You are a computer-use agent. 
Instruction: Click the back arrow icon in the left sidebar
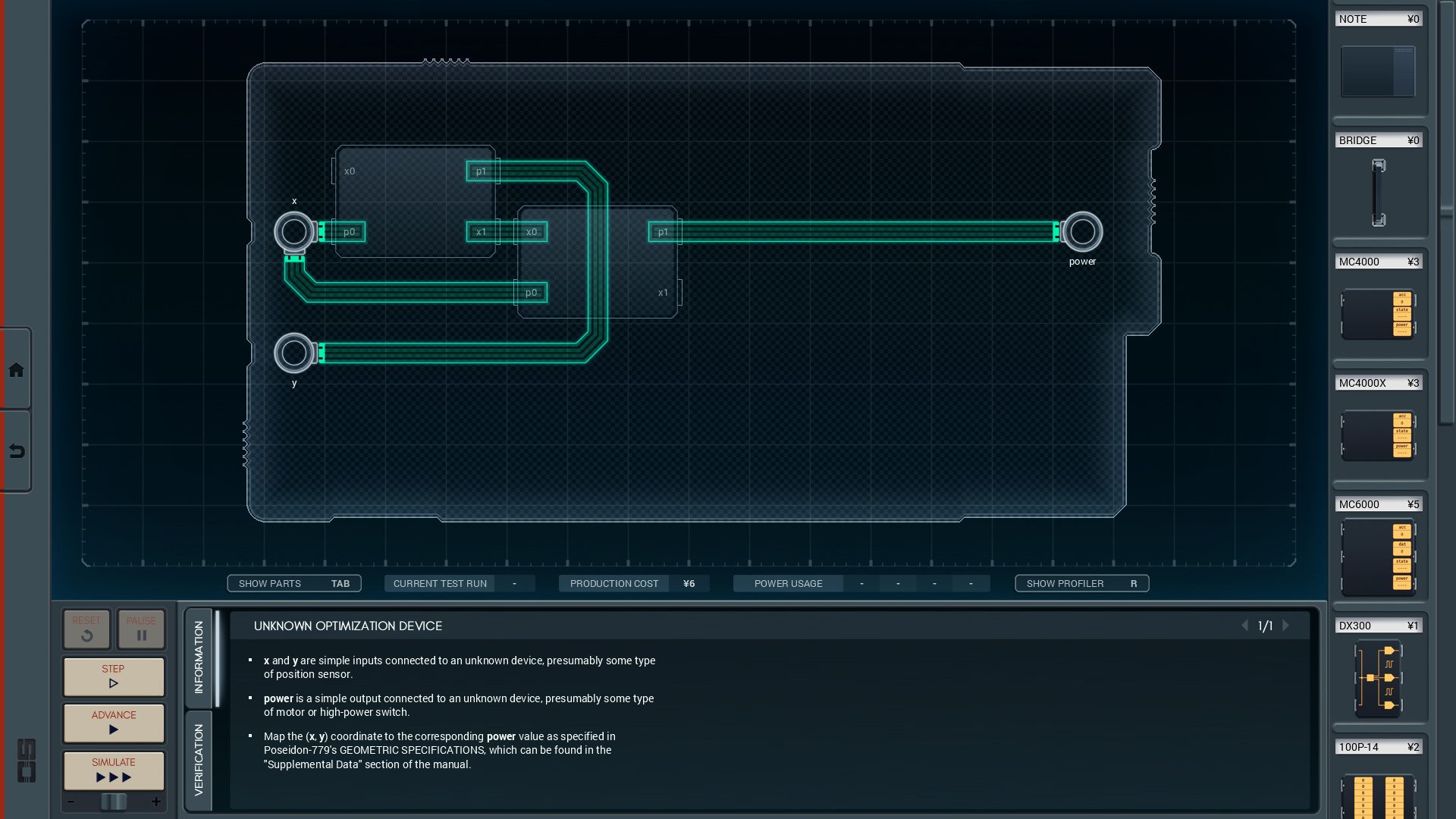click(16, 452)
